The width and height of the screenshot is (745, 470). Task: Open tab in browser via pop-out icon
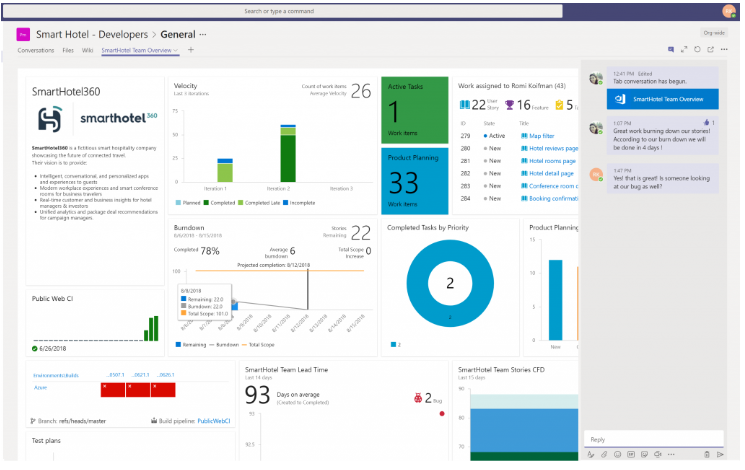711,49
